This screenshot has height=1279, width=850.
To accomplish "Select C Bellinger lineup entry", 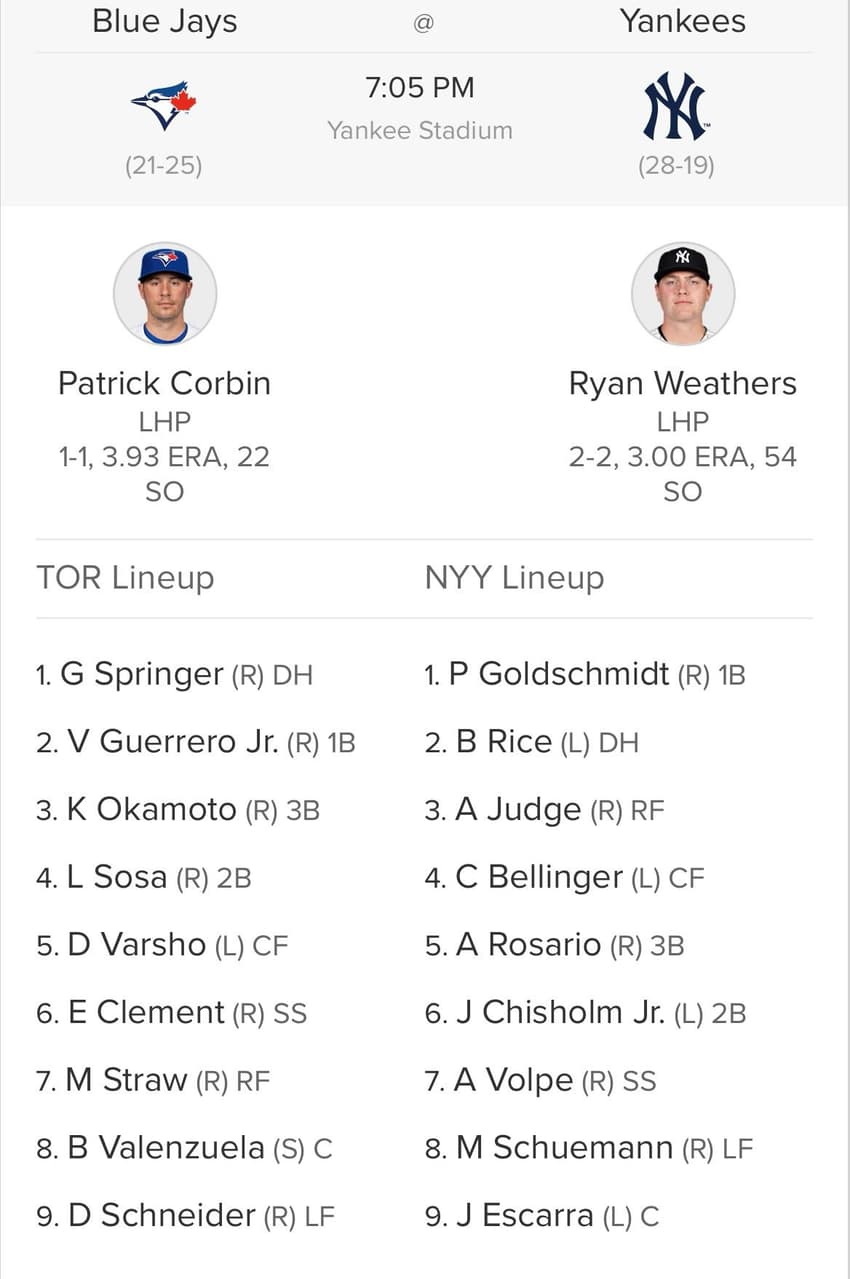I will point(564,877).
